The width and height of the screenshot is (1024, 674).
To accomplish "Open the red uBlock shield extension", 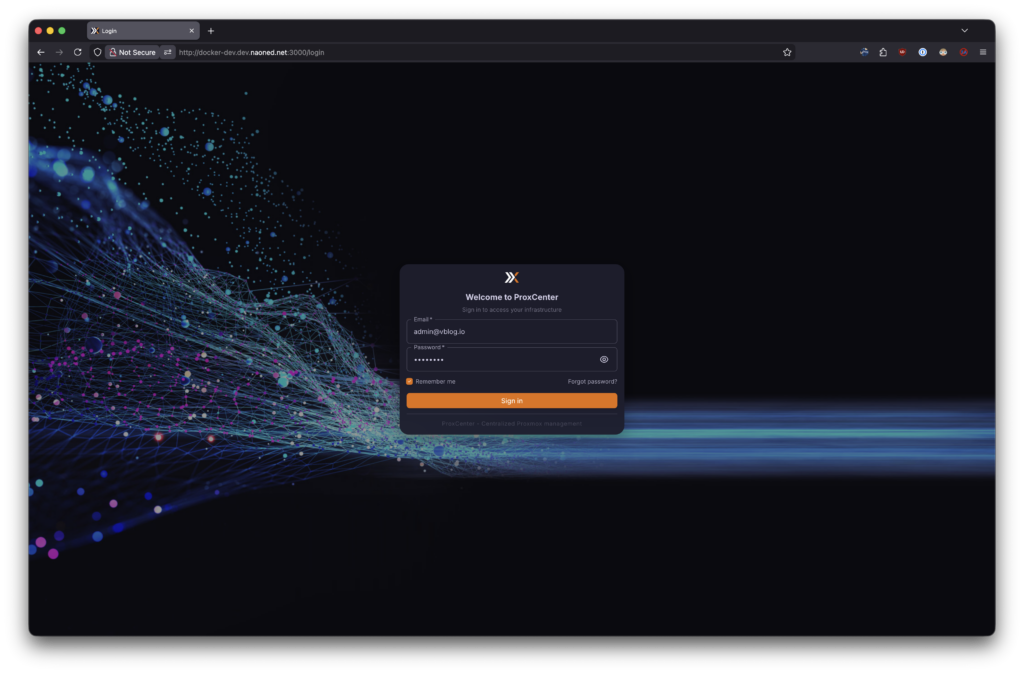I will [902, 52].
